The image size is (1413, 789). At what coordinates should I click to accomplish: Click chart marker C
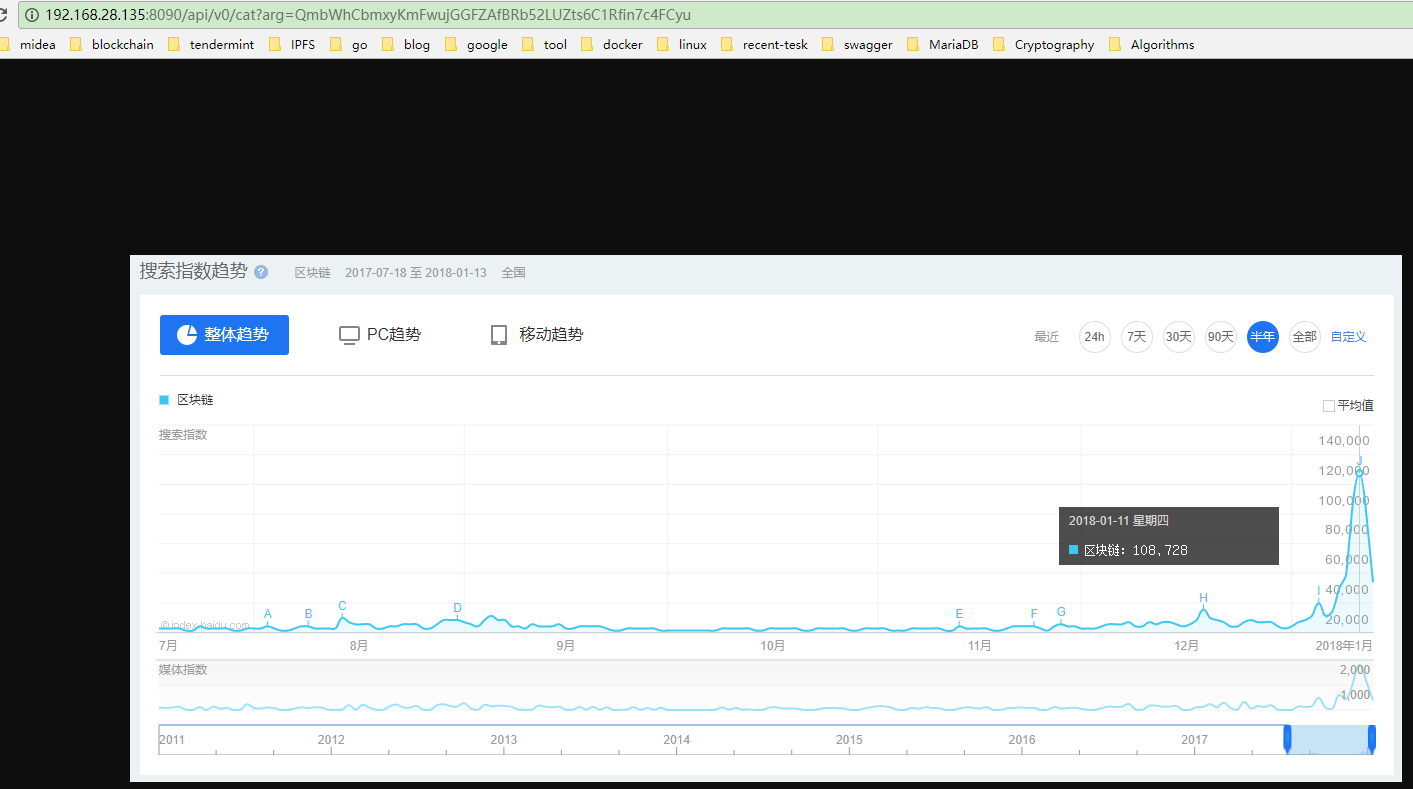(342, 606)
